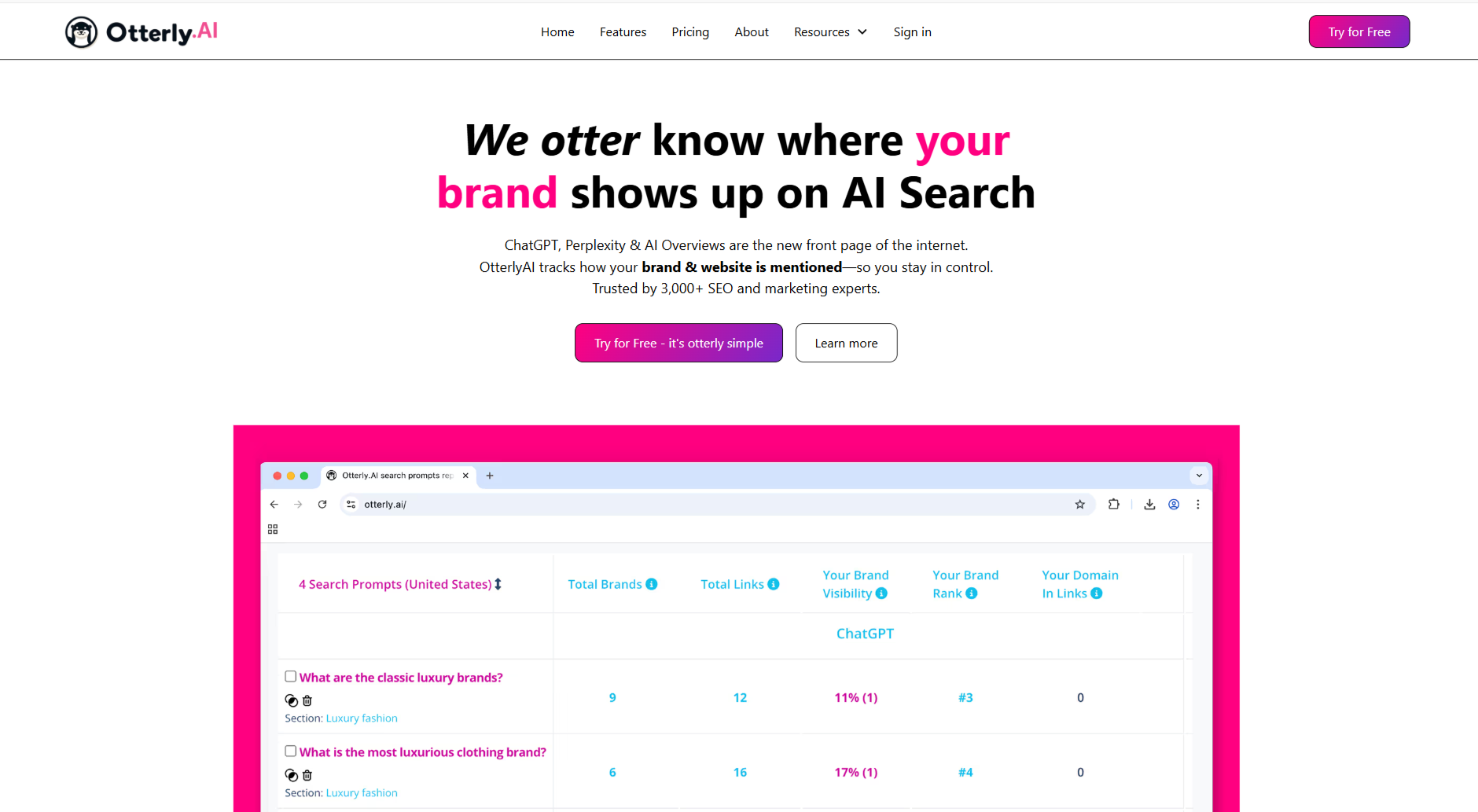Click the Total Links column header
1478x812 pixels.
[x=732, y=584]
